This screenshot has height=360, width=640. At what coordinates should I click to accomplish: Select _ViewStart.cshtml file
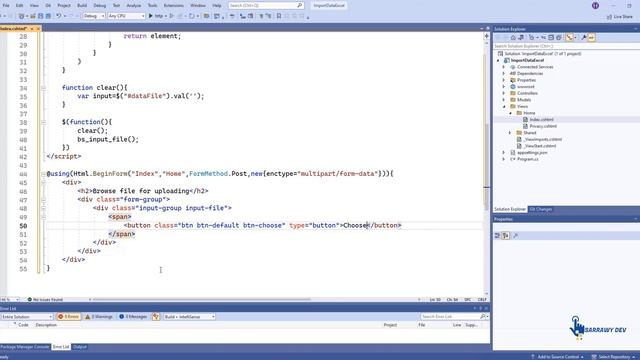[540, 146]
